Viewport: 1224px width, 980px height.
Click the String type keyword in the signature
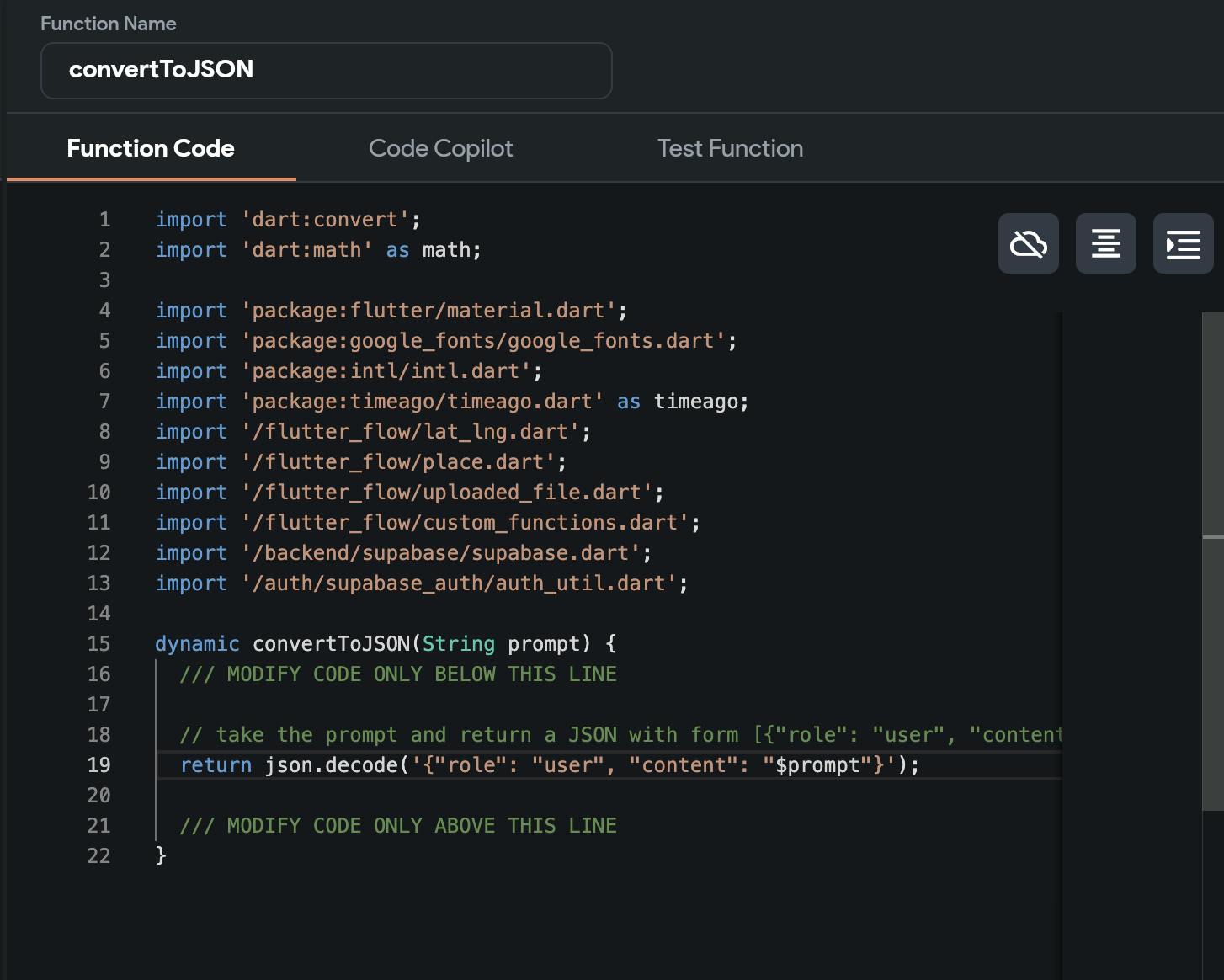click(x=458, y=644)
